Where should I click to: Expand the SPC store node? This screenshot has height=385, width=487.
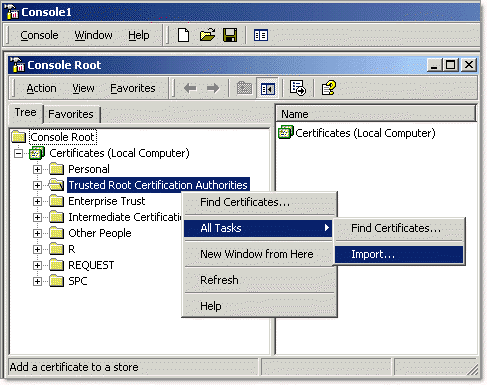click(37, 281)
